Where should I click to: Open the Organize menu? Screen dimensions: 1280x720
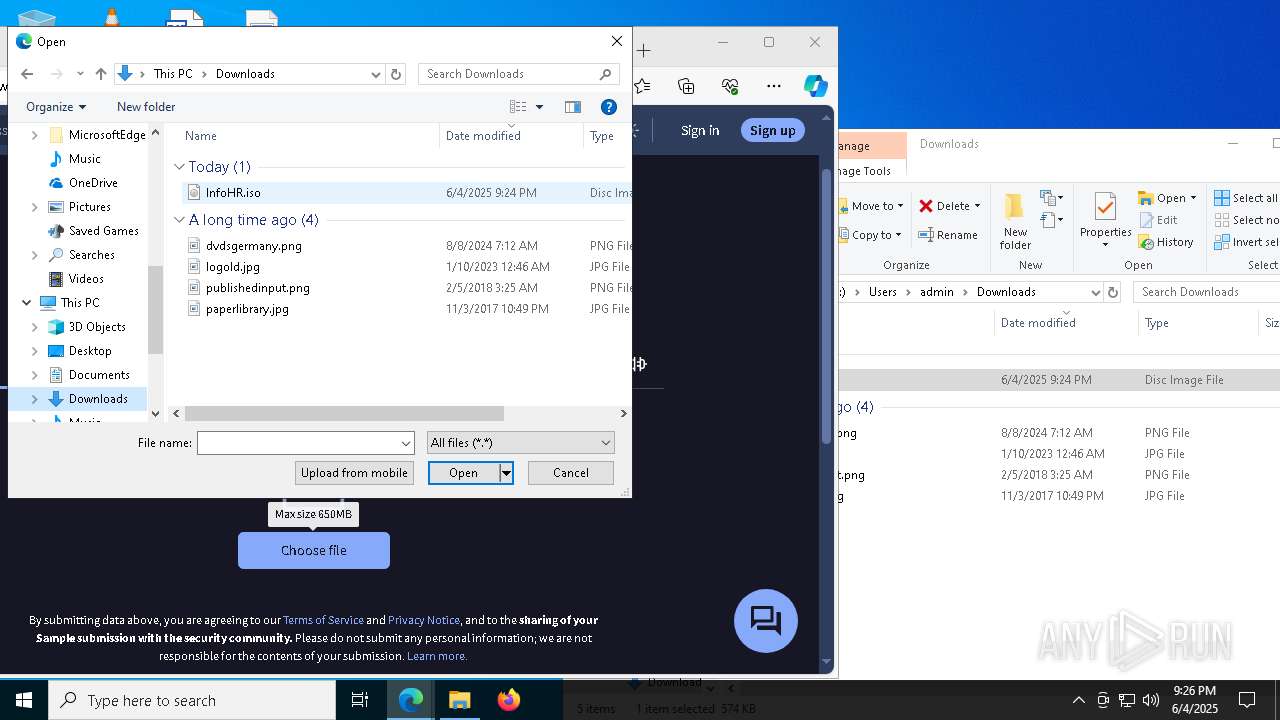(56, 107)
